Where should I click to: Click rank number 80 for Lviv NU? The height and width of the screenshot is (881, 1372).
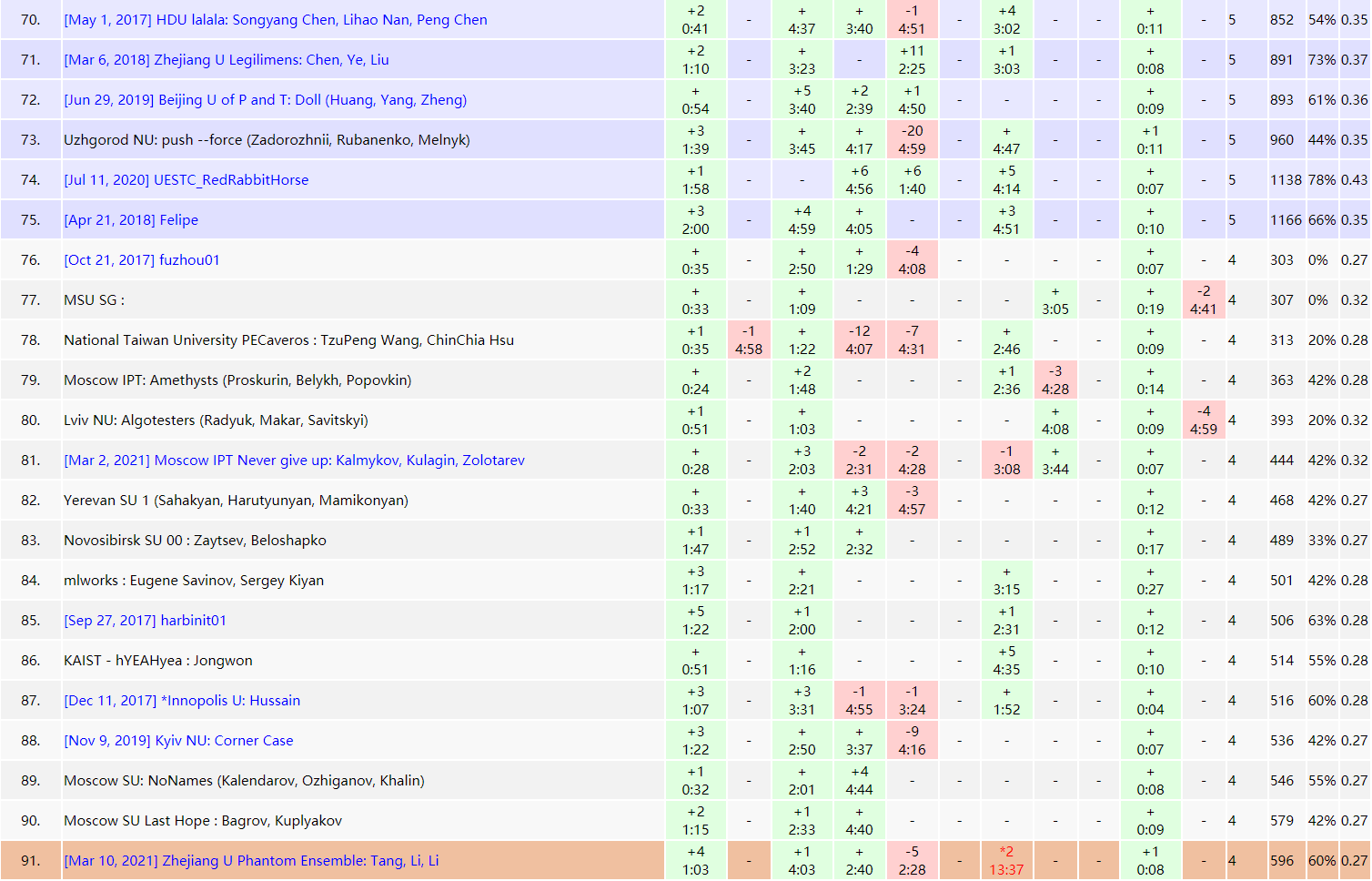point(31,420)
